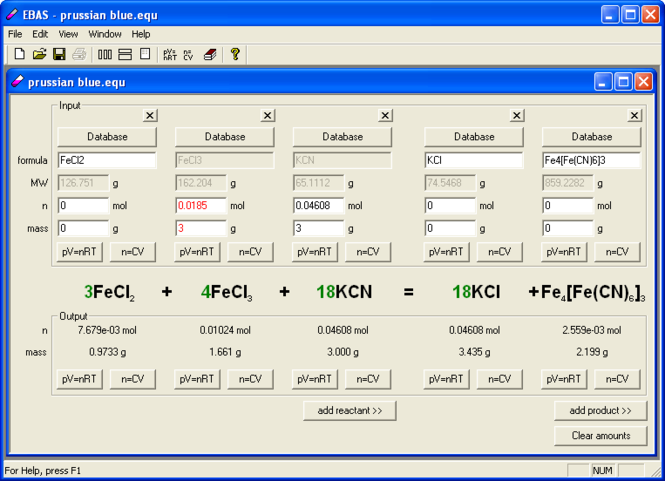Click output n=CV button under 1.661 g

(x=250, y=379)
